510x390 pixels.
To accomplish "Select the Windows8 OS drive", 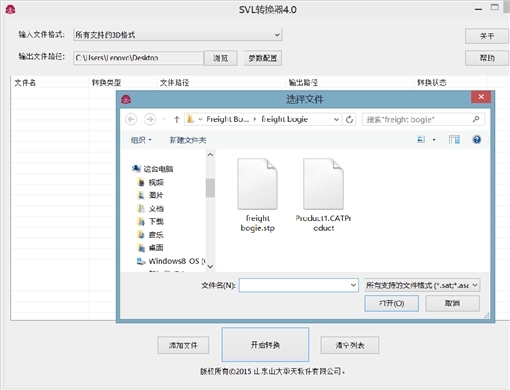I will (171, 261).
